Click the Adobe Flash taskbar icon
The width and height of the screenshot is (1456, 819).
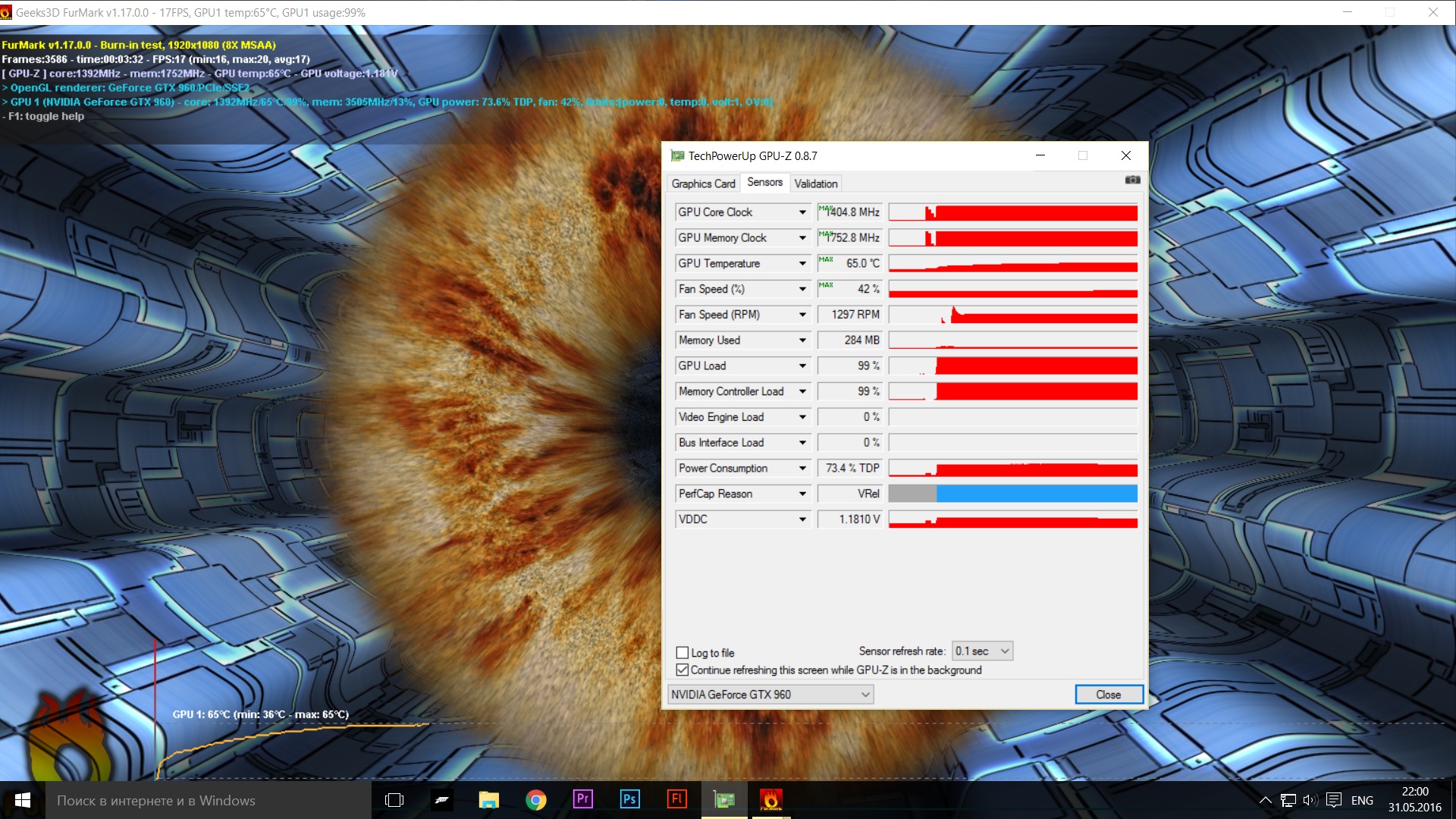676,799
